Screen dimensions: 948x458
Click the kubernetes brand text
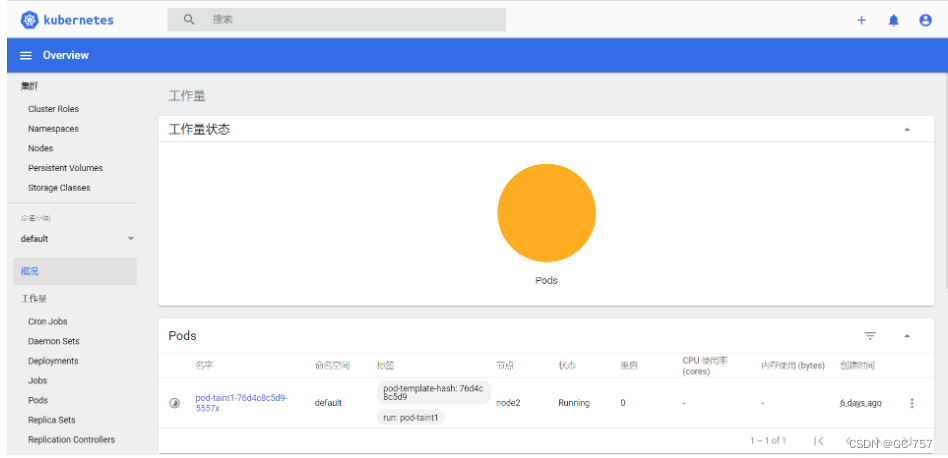(79, 20)
